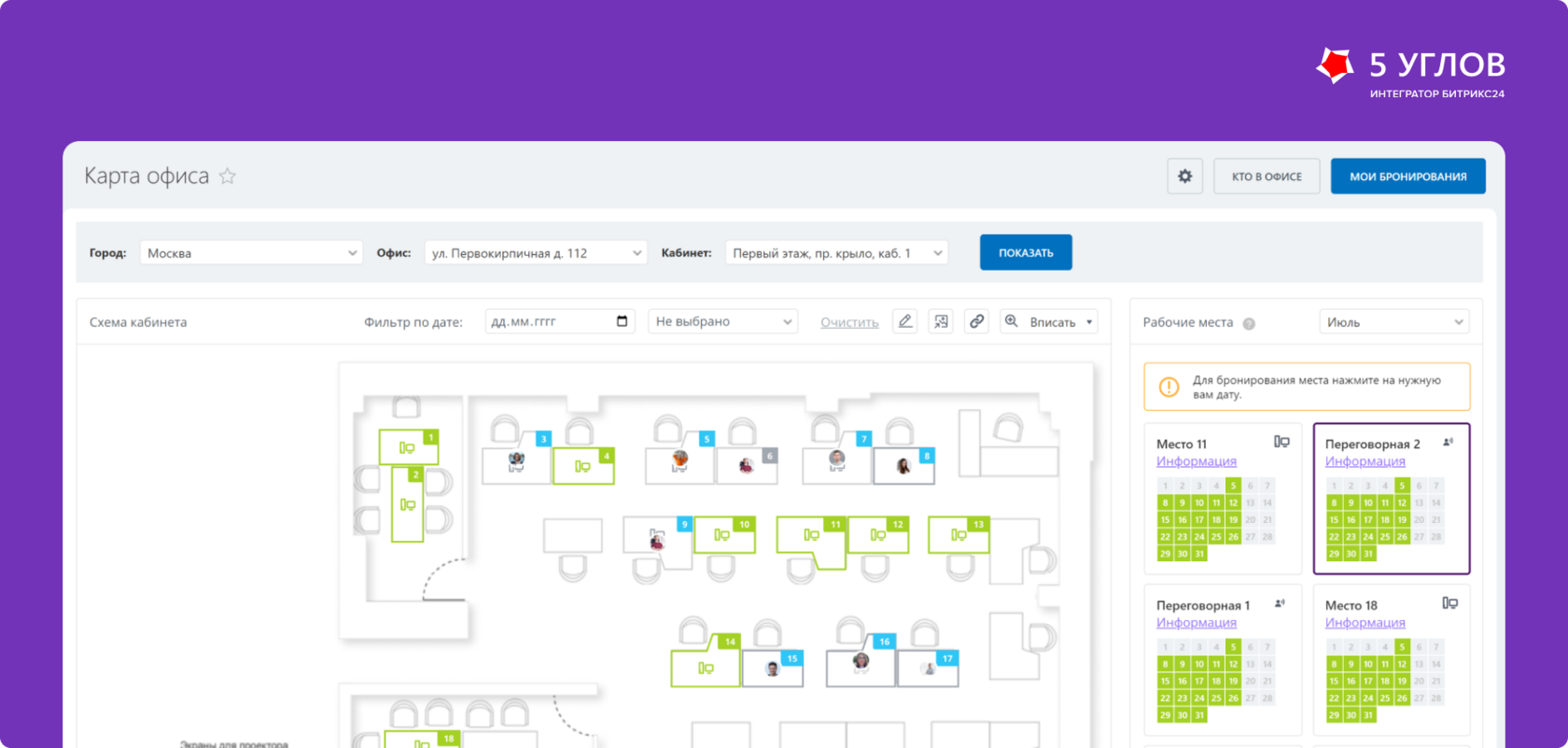This screenshot has width=1568, height=748.
Task: Click the meeting room icon on Переговорная 1 card
Action: [1281, 603]
